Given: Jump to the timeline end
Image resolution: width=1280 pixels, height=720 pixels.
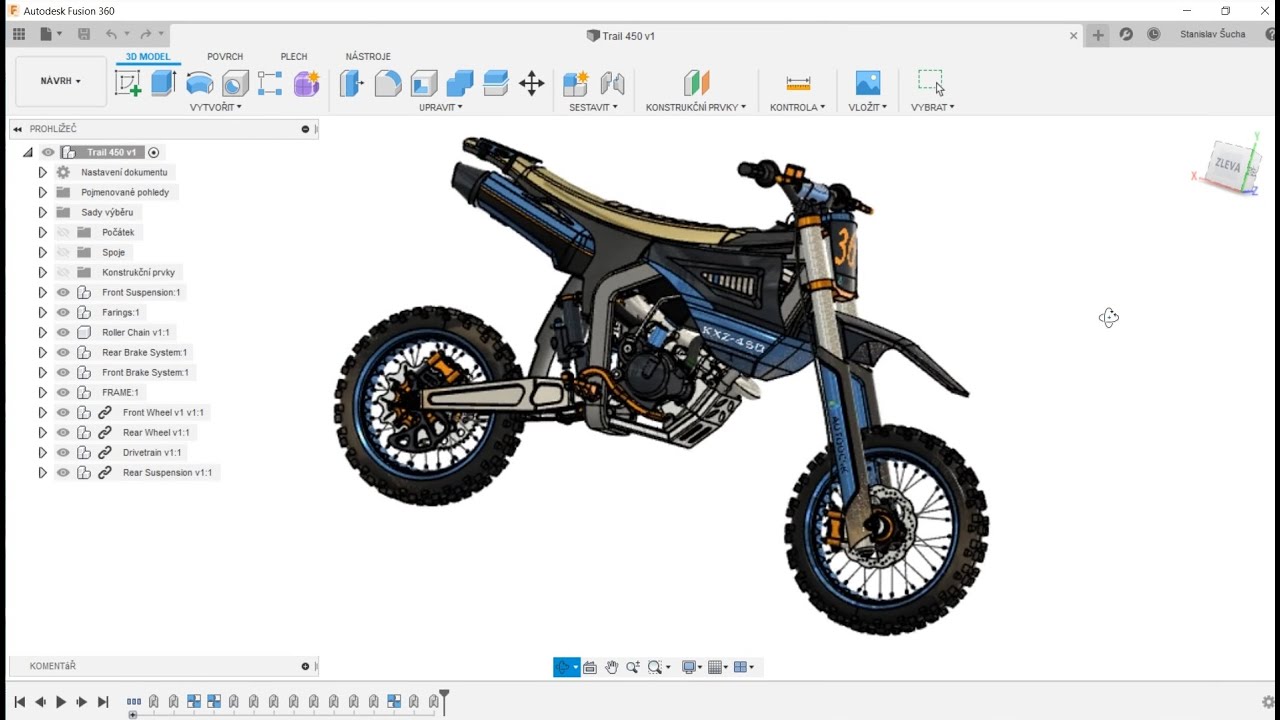Looking at the screenshot, I should click(x=103, y=702).
